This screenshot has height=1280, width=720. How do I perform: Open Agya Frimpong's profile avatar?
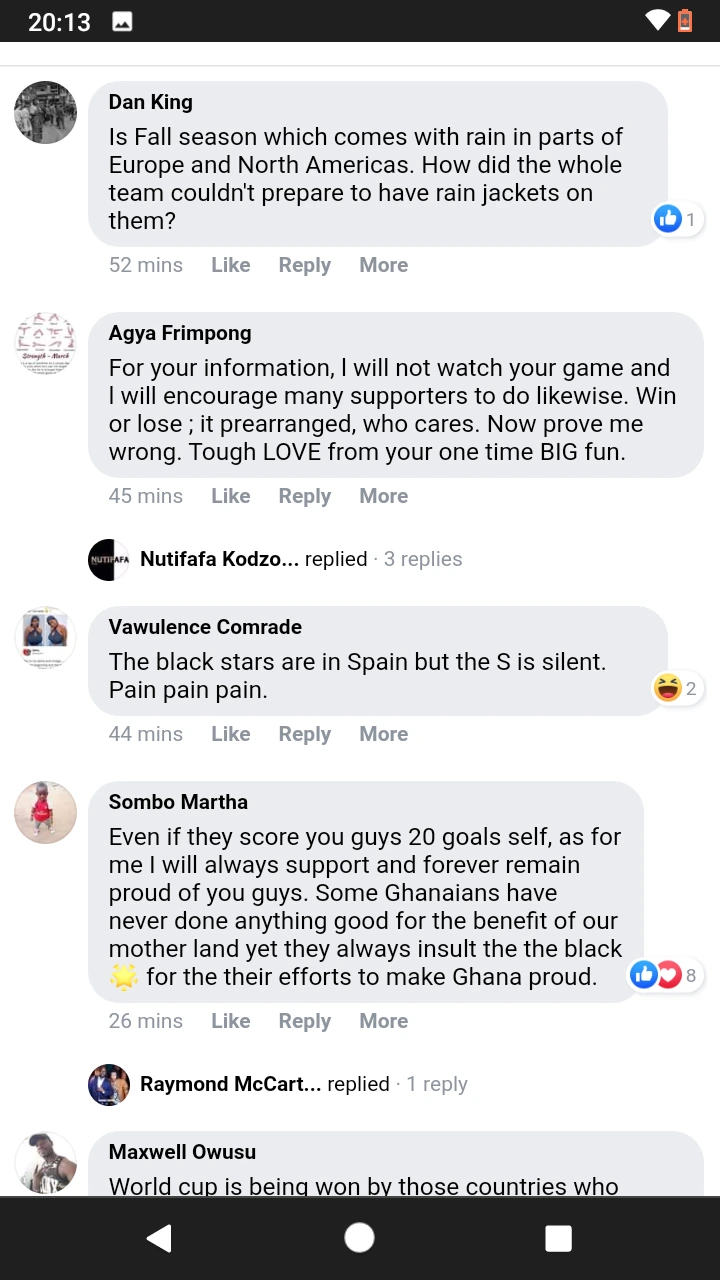point(45,343)
